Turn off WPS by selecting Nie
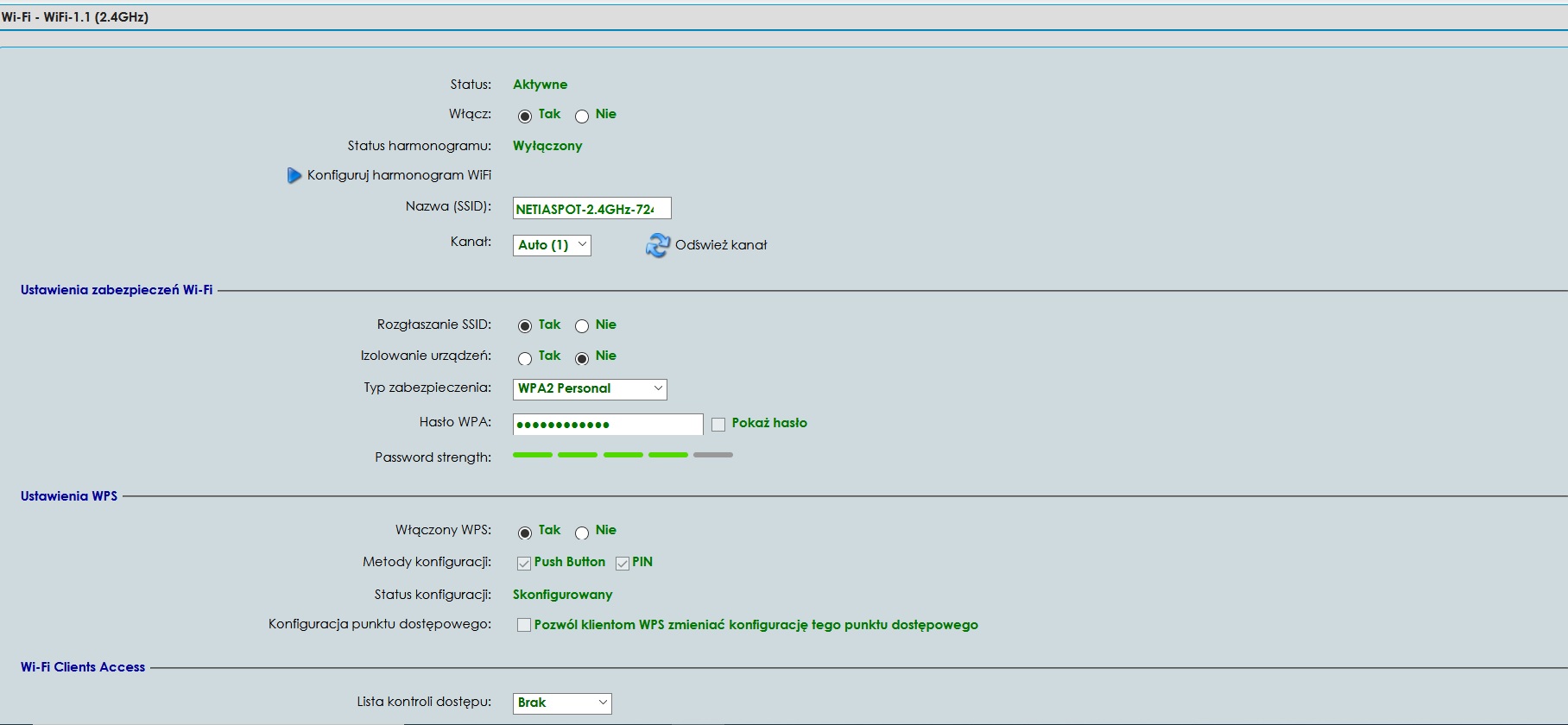 (582, 533)
